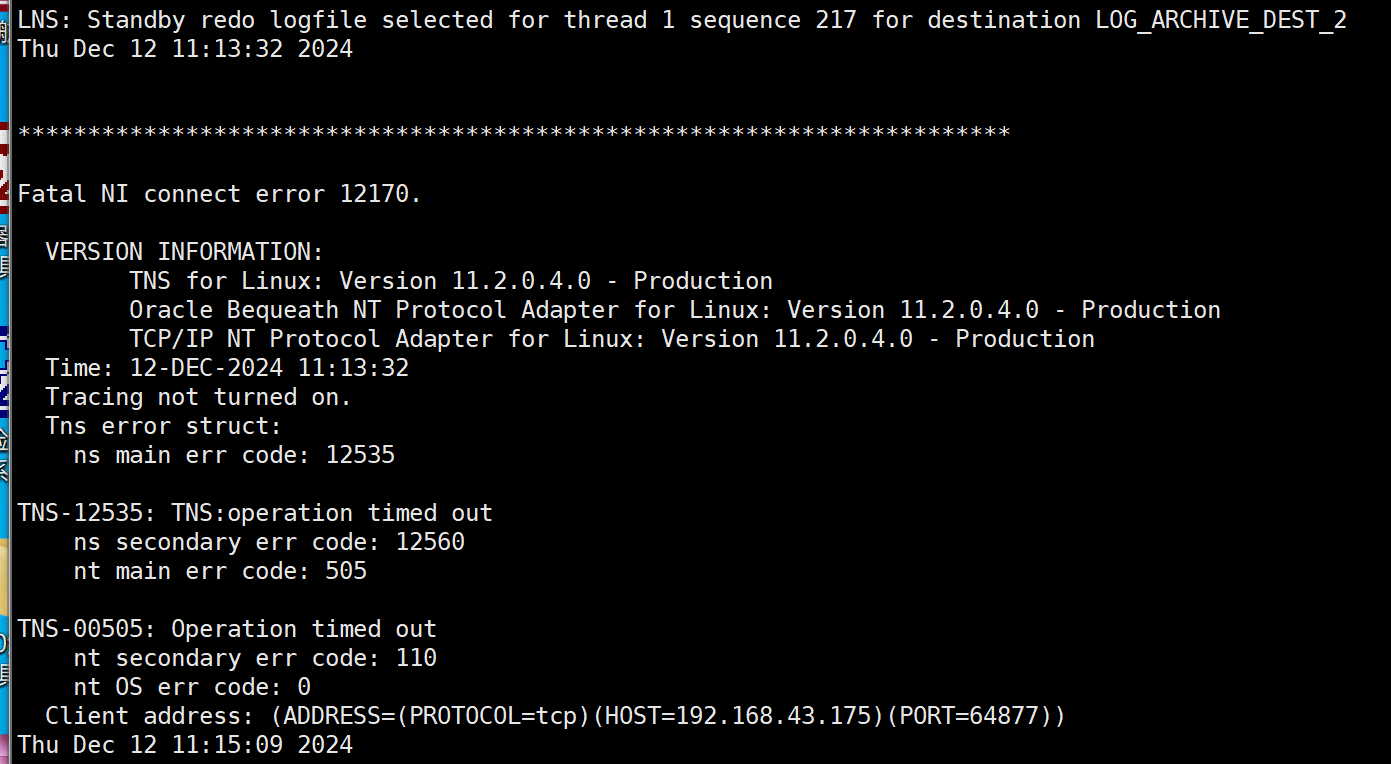Click the row of asterisks separator
1391x764 pixels.
point(513,133)
